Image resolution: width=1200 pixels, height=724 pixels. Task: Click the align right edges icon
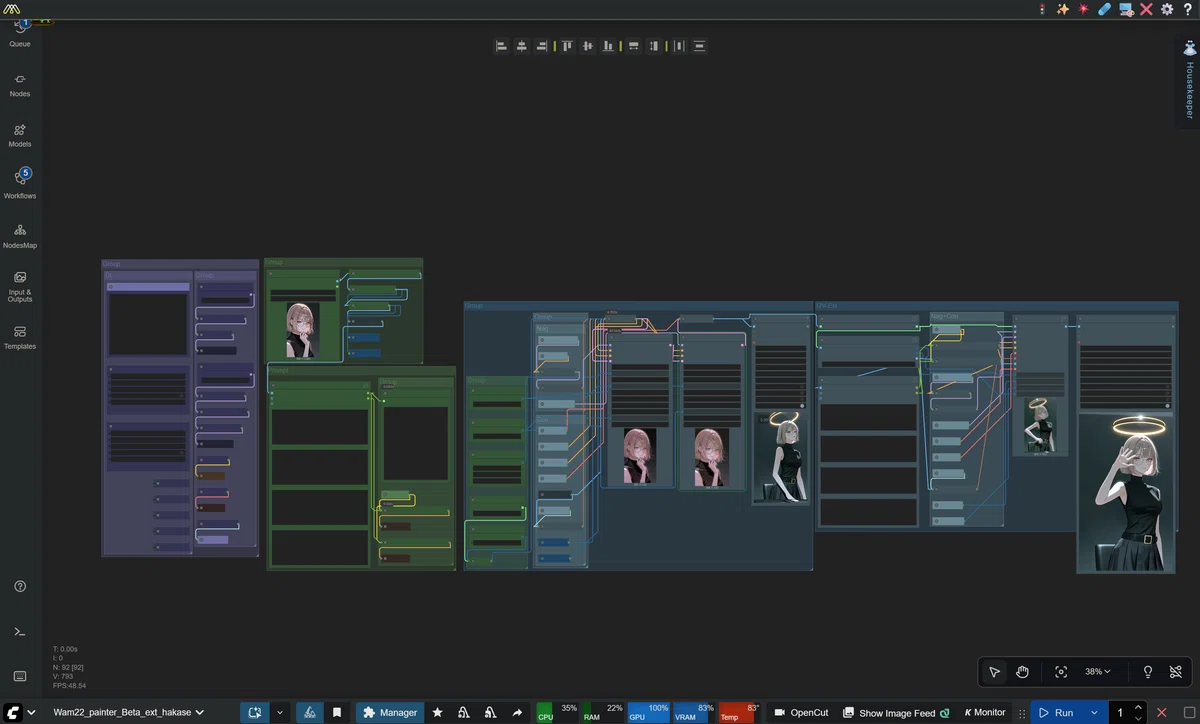click(541, 46)
